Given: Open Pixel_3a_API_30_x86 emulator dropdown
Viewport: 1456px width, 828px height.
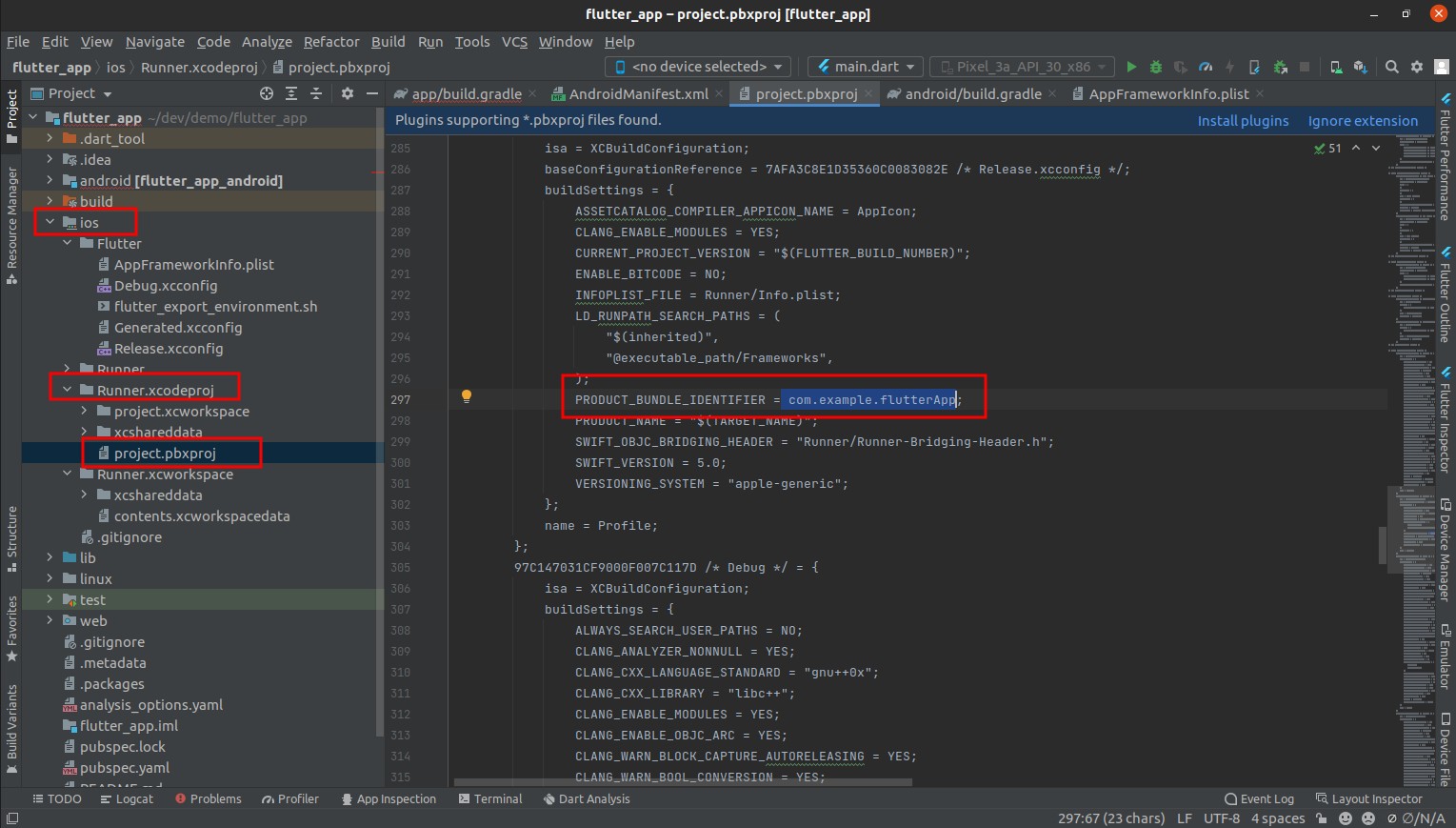Looking at the screenshot, I should [x=1022, y=67].
